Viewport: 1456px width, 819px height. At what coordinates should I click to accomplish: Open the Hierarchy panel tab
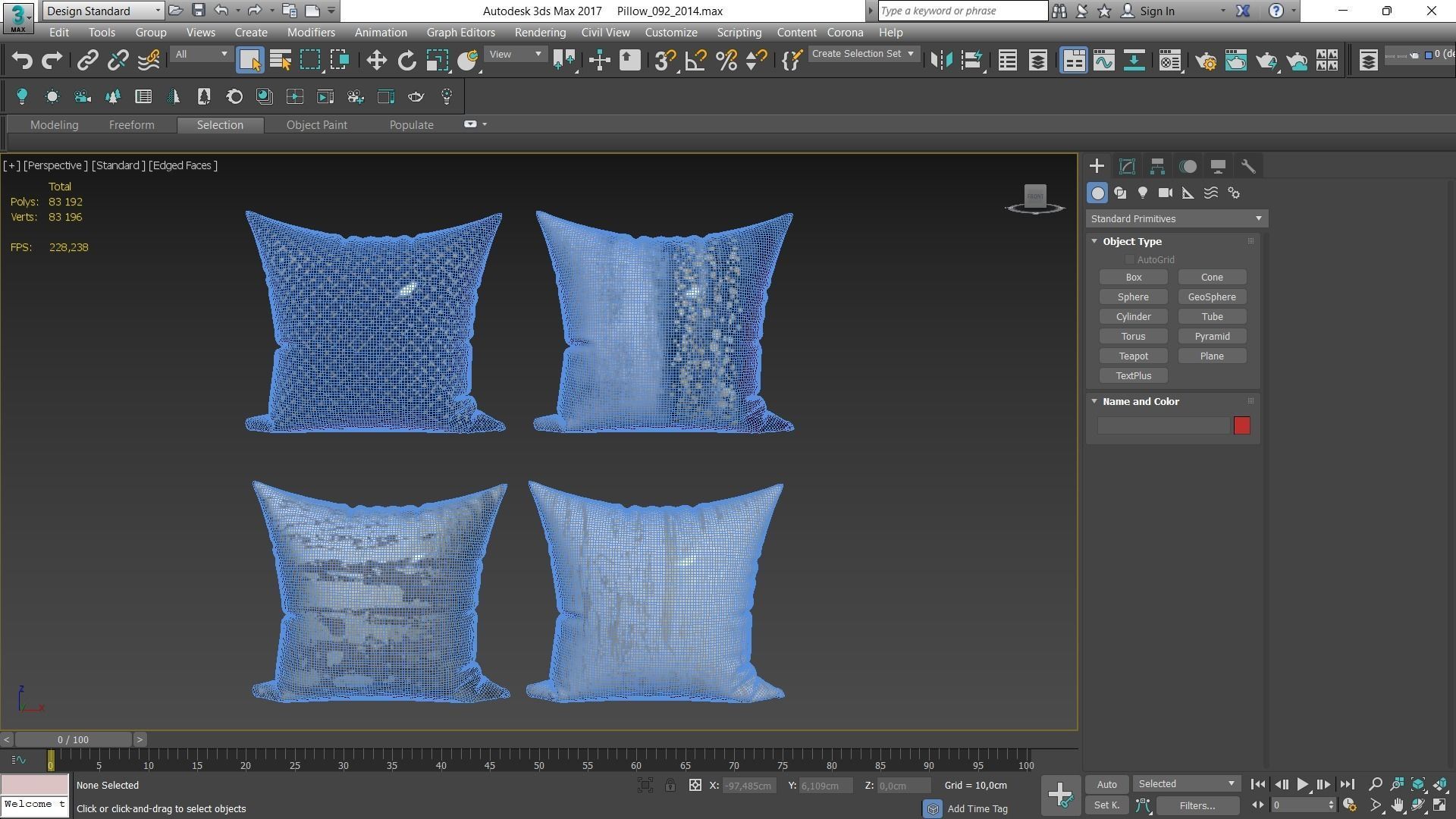point(1157,166)
